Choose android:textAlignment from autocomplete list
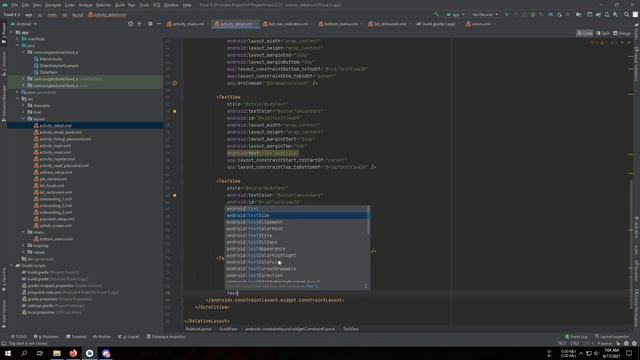The image size is (640, 360). click(297, 222)
